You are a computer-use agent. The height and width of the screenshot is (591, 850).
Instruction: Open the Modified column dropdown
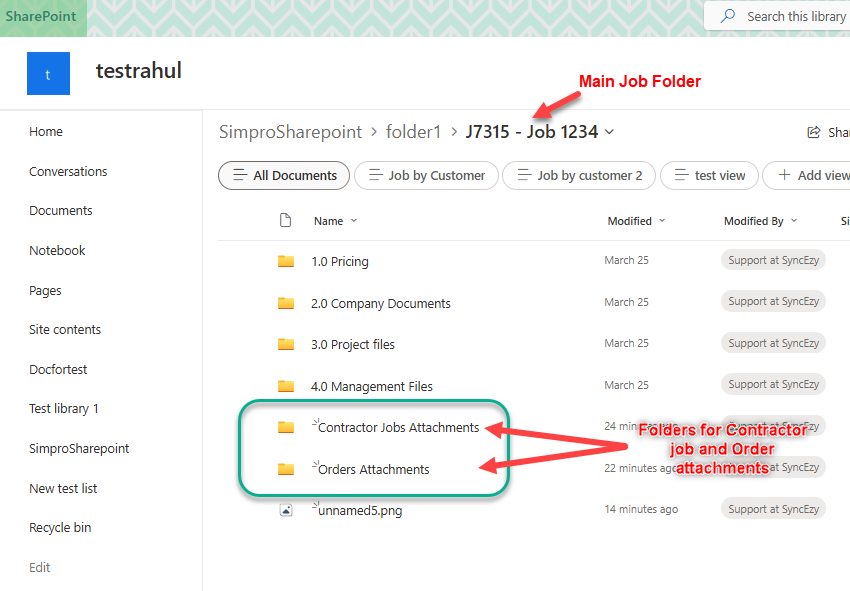tap(662, 221)
